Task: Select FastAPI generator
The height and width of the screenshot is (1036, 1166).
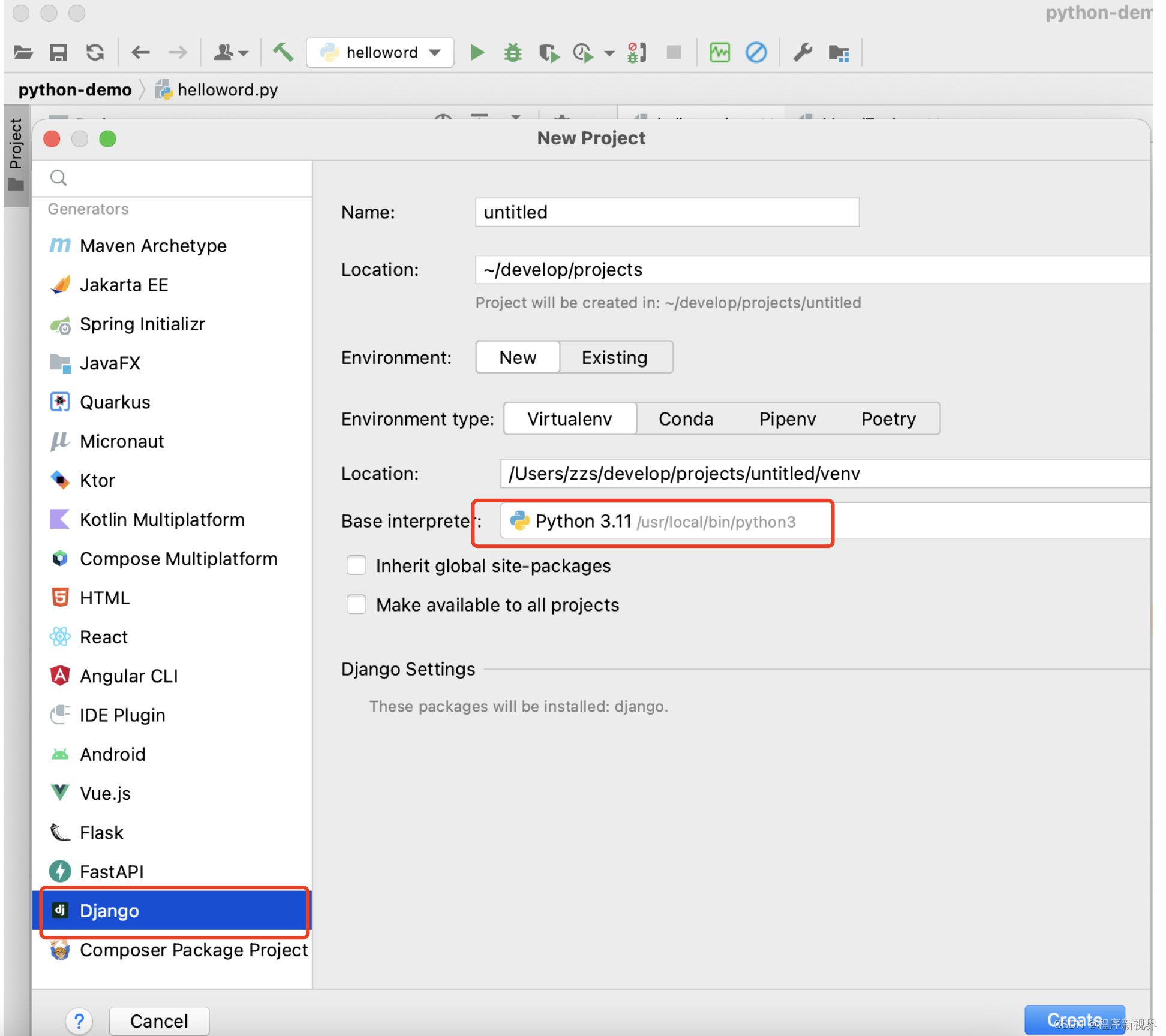Action: 172,872
